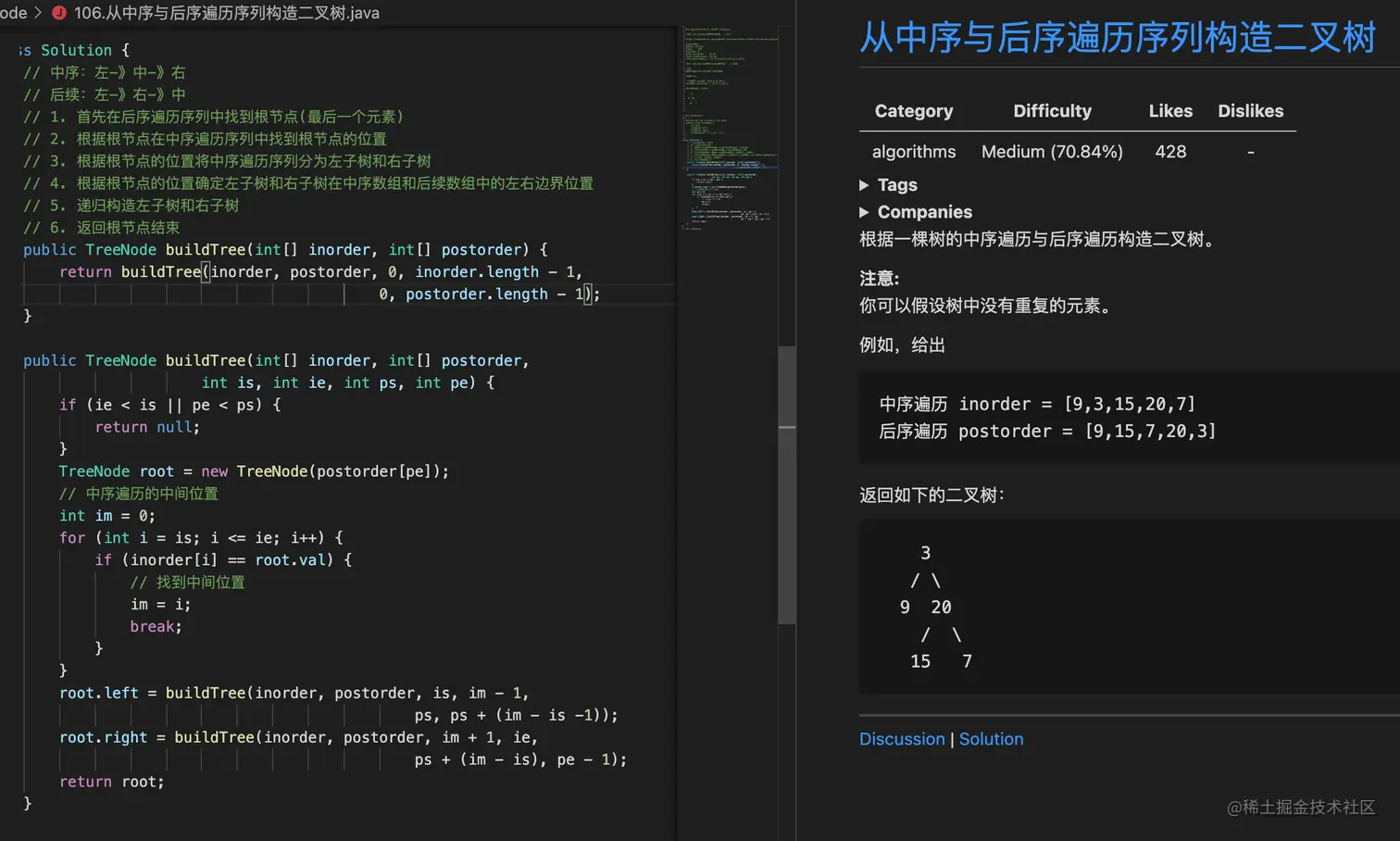Click the code minimap preview
The height and width of the screenshot is (841, 1400).
pos(730,130)
